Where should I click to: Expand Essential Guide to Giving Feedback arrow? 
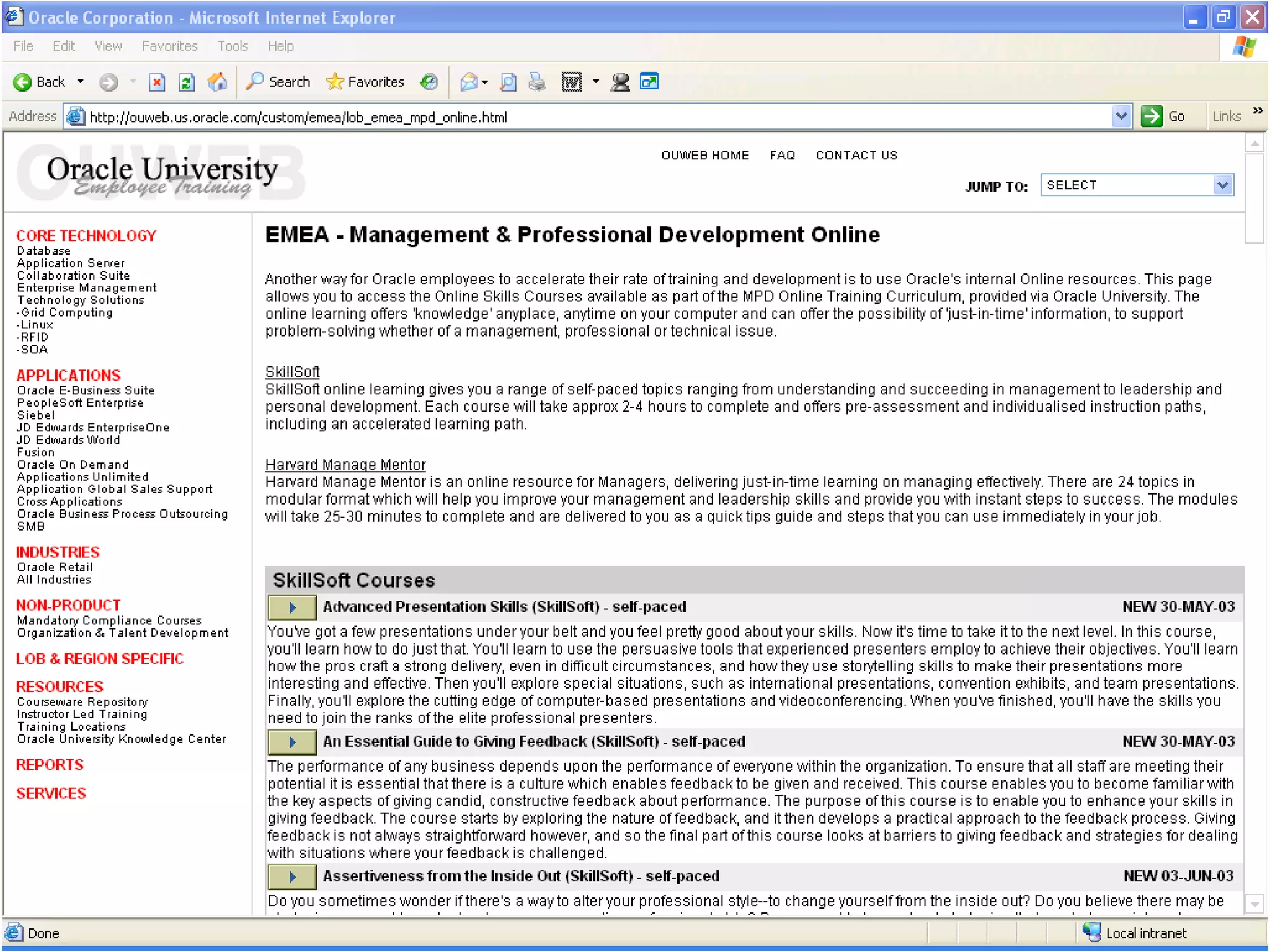(x=292, y=742)
